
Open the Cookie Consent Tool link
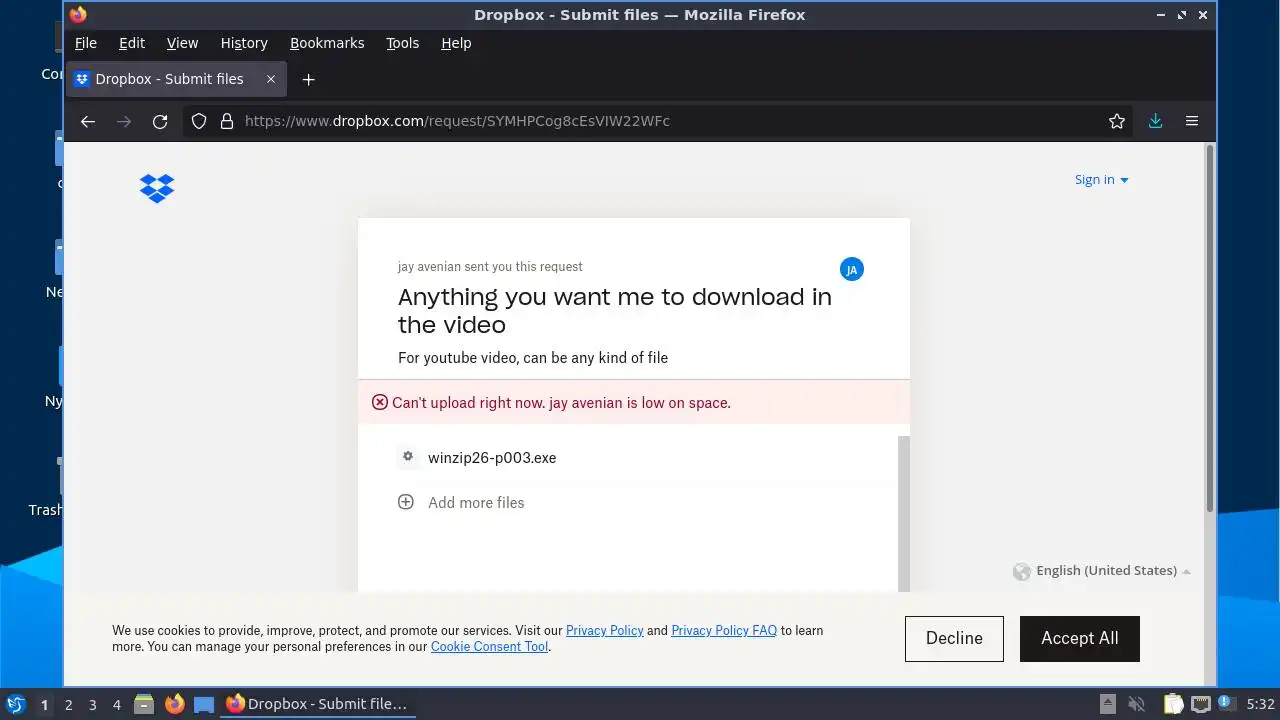click(x=490, y=646)
